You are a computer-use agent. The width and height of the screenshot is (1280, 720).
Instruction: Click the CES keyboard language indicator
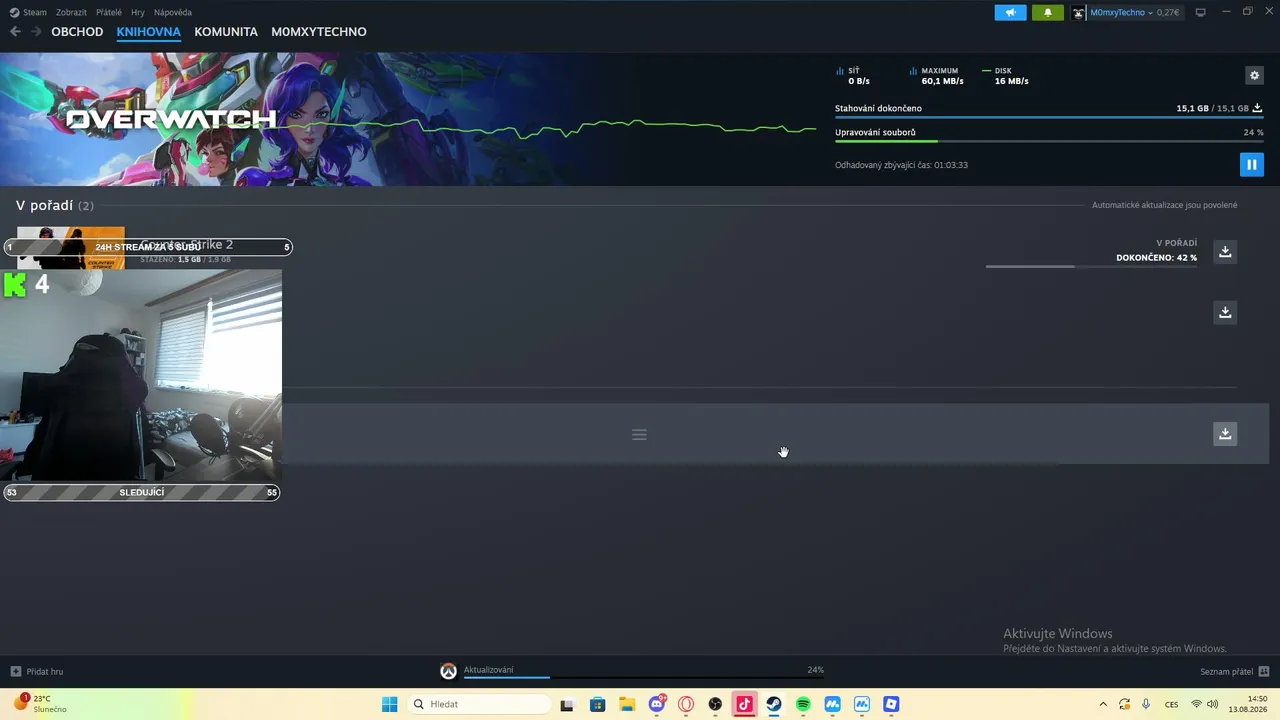[1171, 704]
